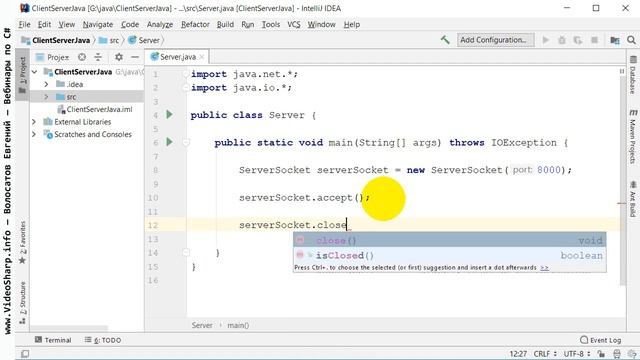Image resolution: width=640 pixels, height=360 pixels.
Task: Open the Favorites tool window
Action: (22, 242)
